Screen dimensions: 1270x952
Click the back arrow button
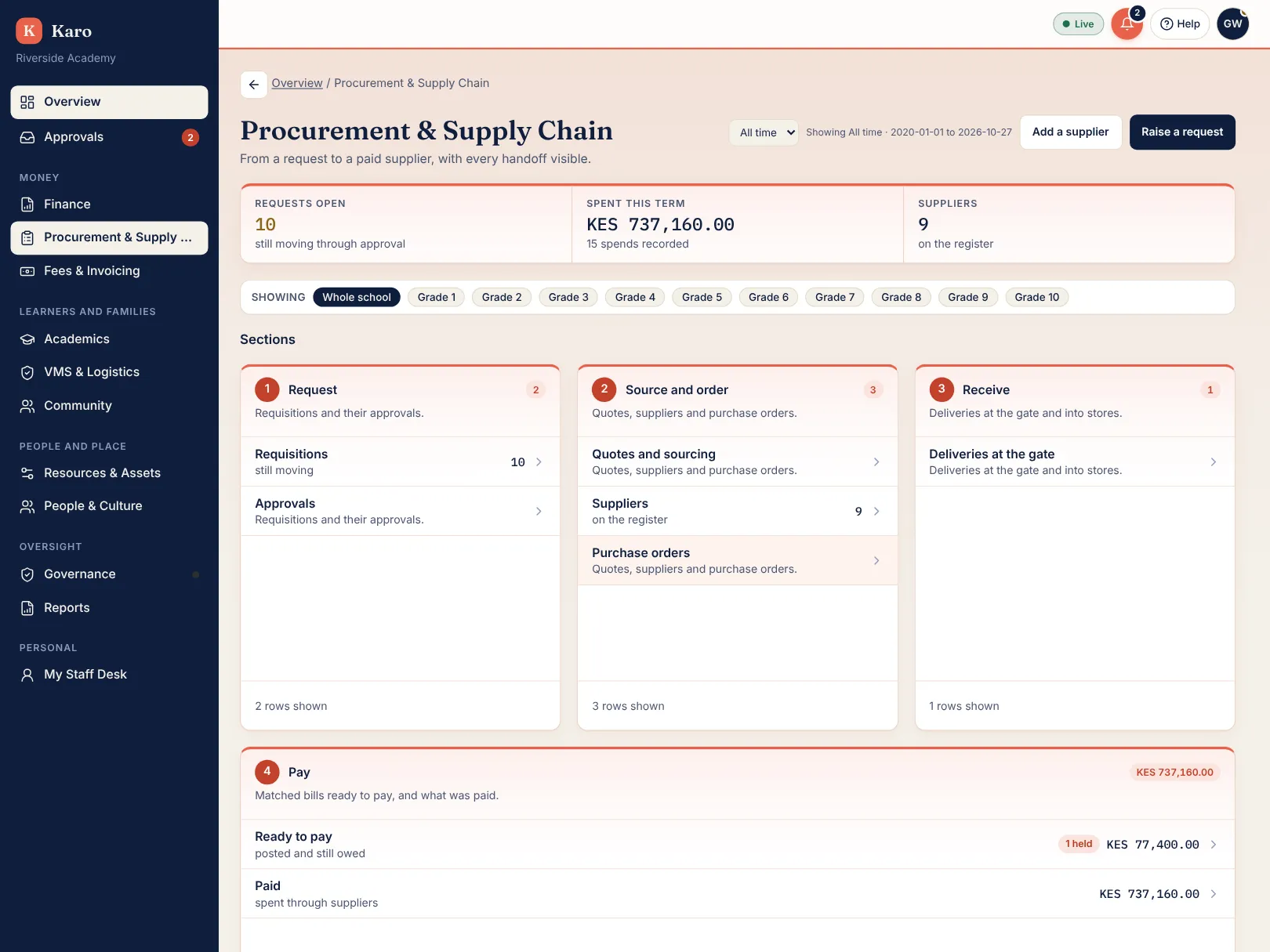point(254,84)
